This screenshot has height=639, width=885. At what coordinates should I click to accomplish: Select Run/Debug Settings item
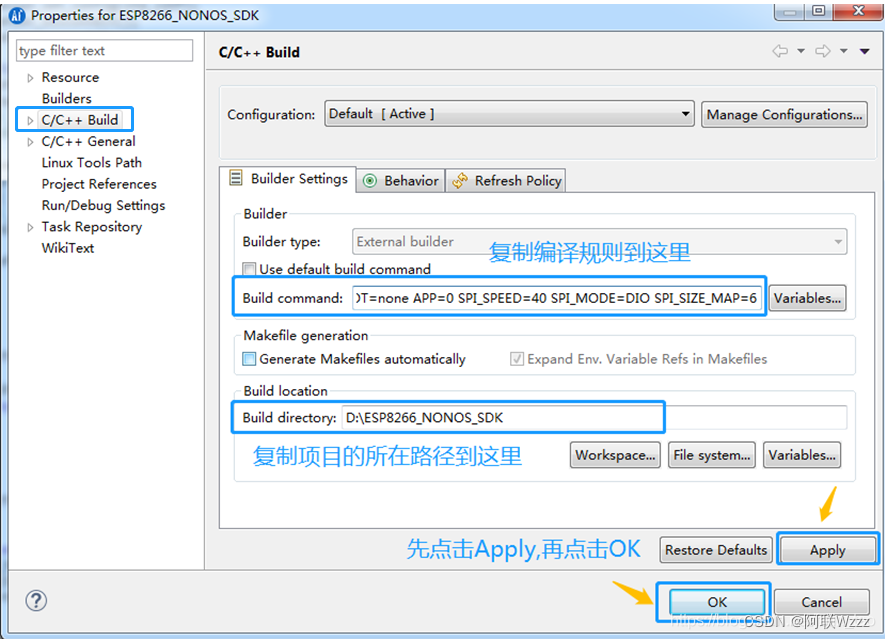[103, 205]
